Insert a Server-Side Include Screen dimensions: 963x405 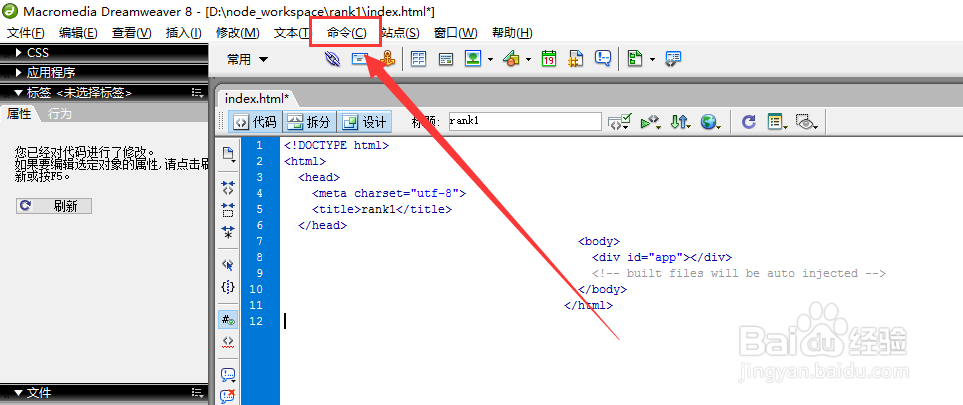click(575, 59)
